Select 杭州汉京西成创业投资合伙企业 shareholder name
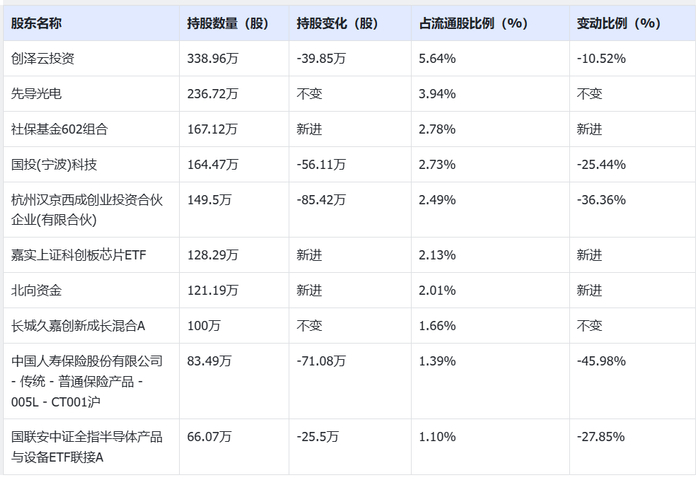Screen dimensions: 700x480 (x=86, y=209)
